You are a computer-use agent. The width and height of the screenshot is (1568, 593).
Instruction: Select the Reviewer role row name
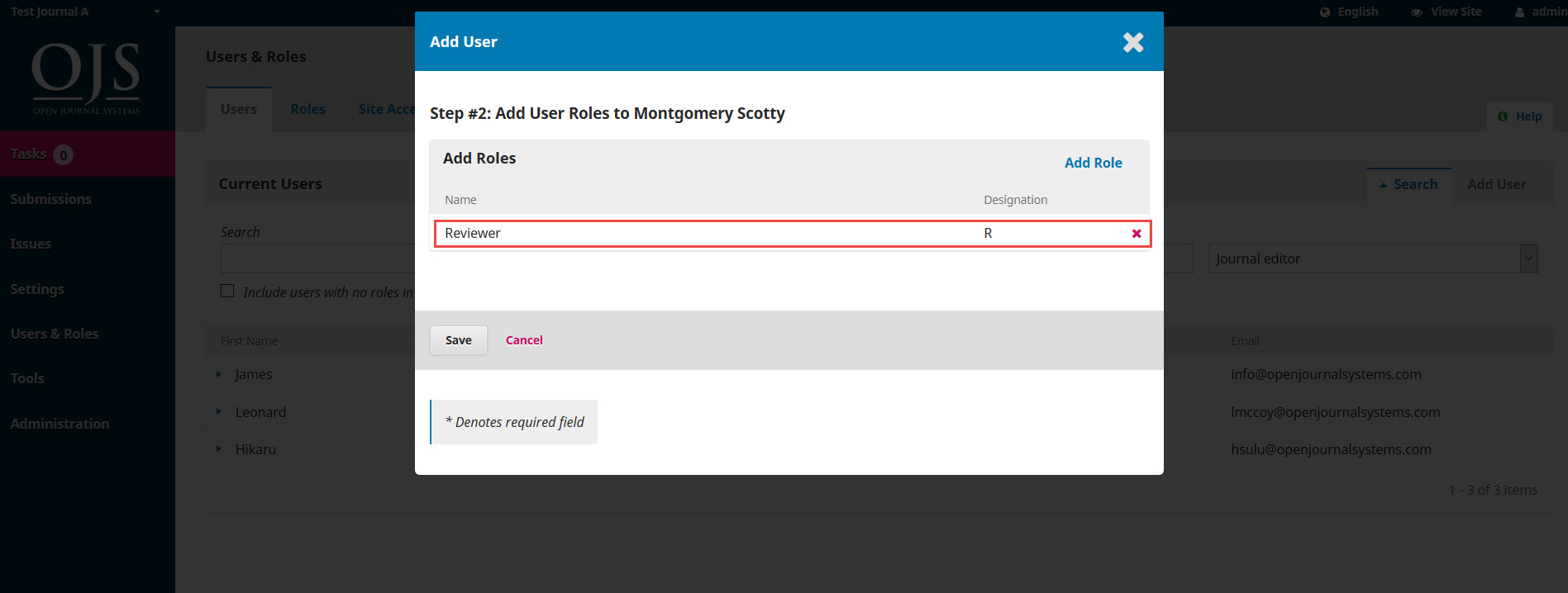(473, 234)
